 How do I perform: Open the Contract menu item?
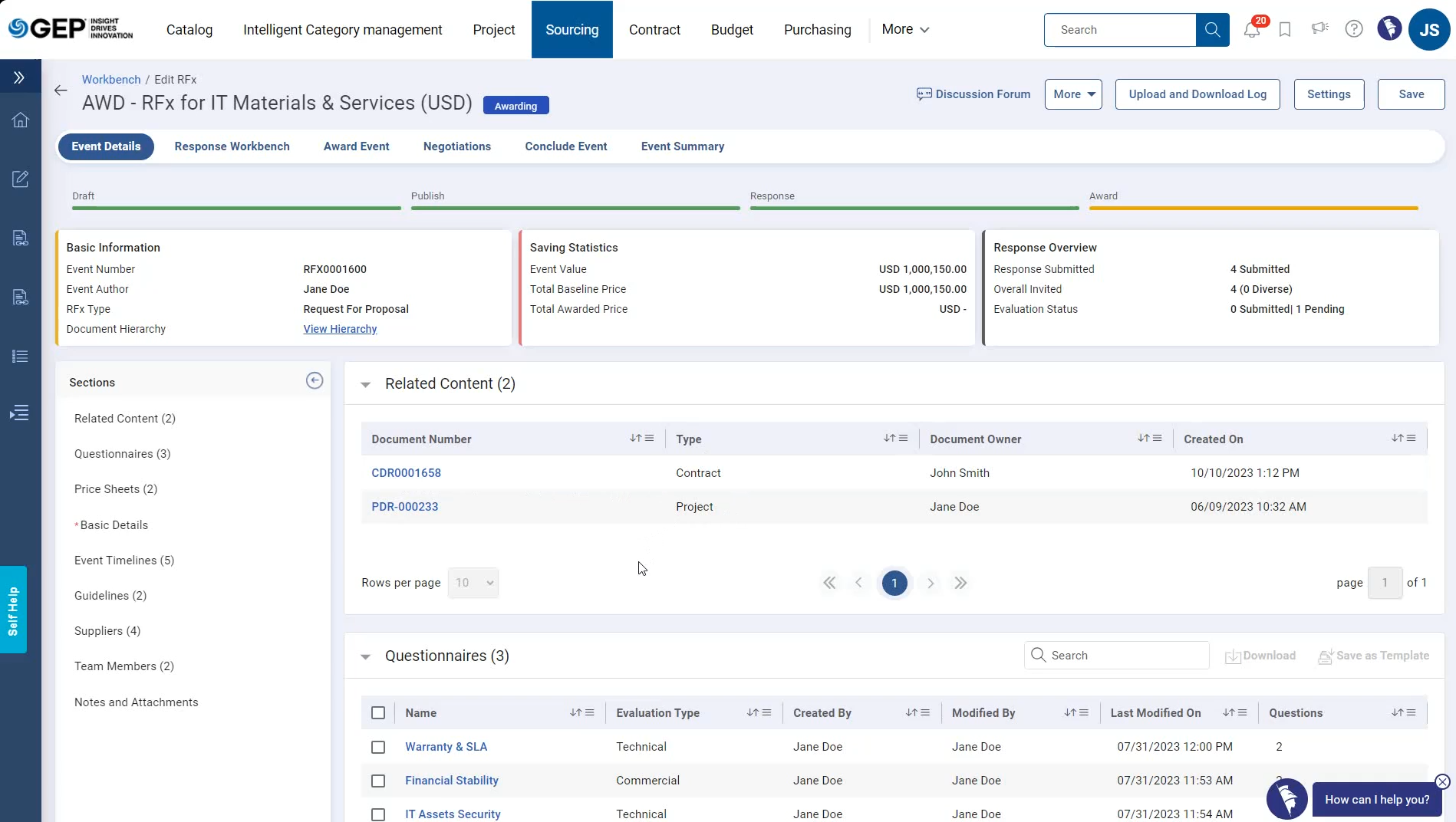click(654, 30)
